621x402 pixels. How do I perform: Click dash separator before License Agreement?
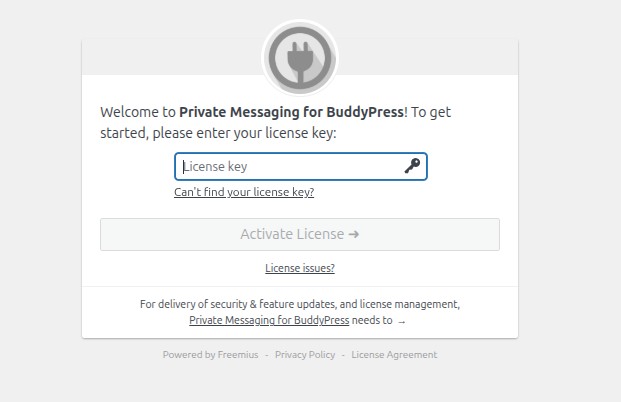click(x=343, y=354)
